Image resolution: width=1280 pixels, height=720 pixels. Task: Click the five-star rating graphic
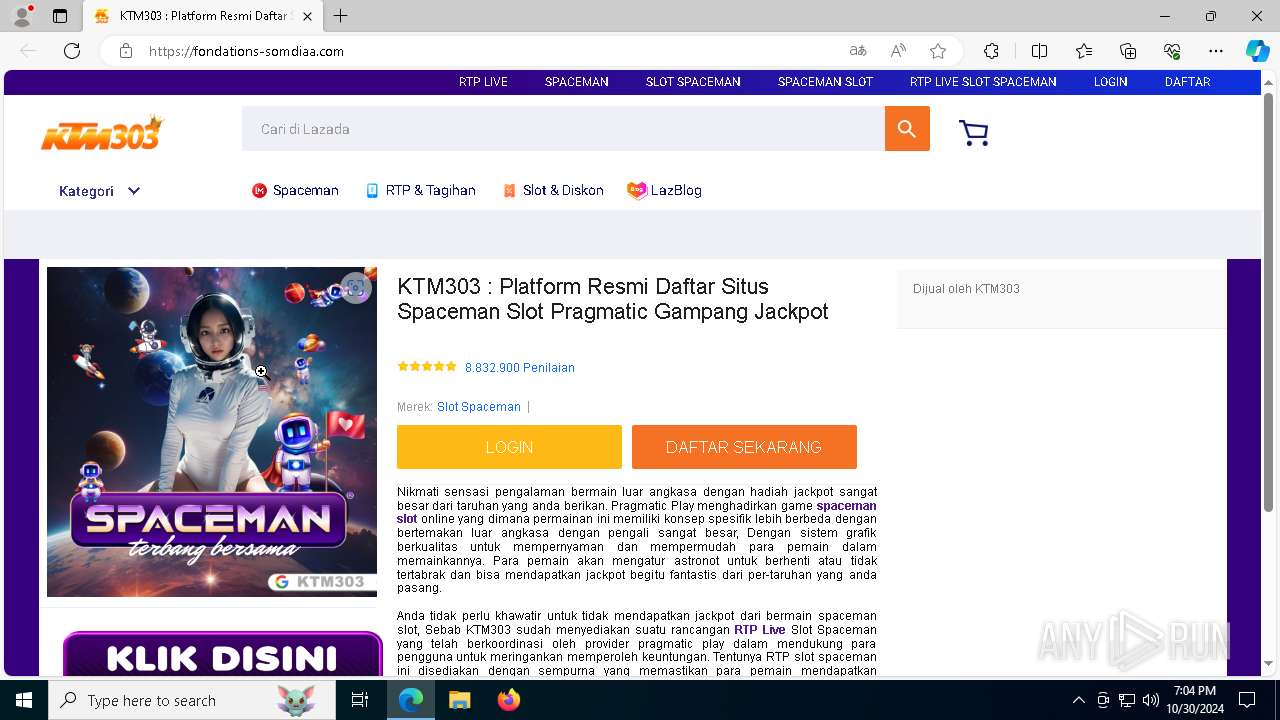pyautogui.click(x=427, y=367)
